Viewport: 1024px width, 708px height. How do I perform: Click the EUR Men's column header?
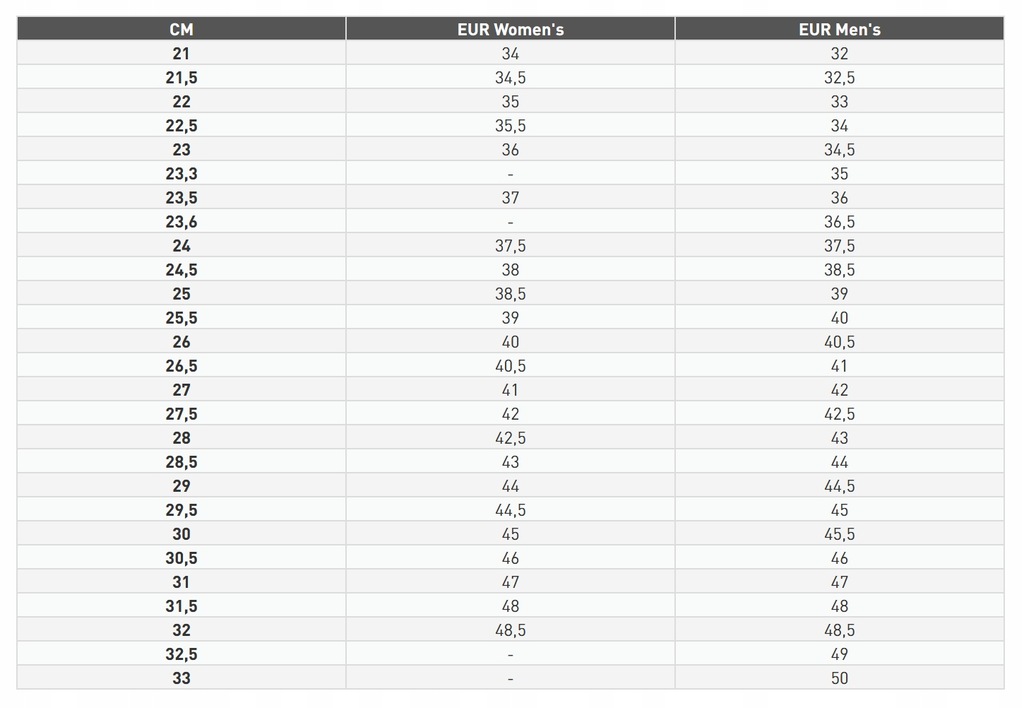839,29
